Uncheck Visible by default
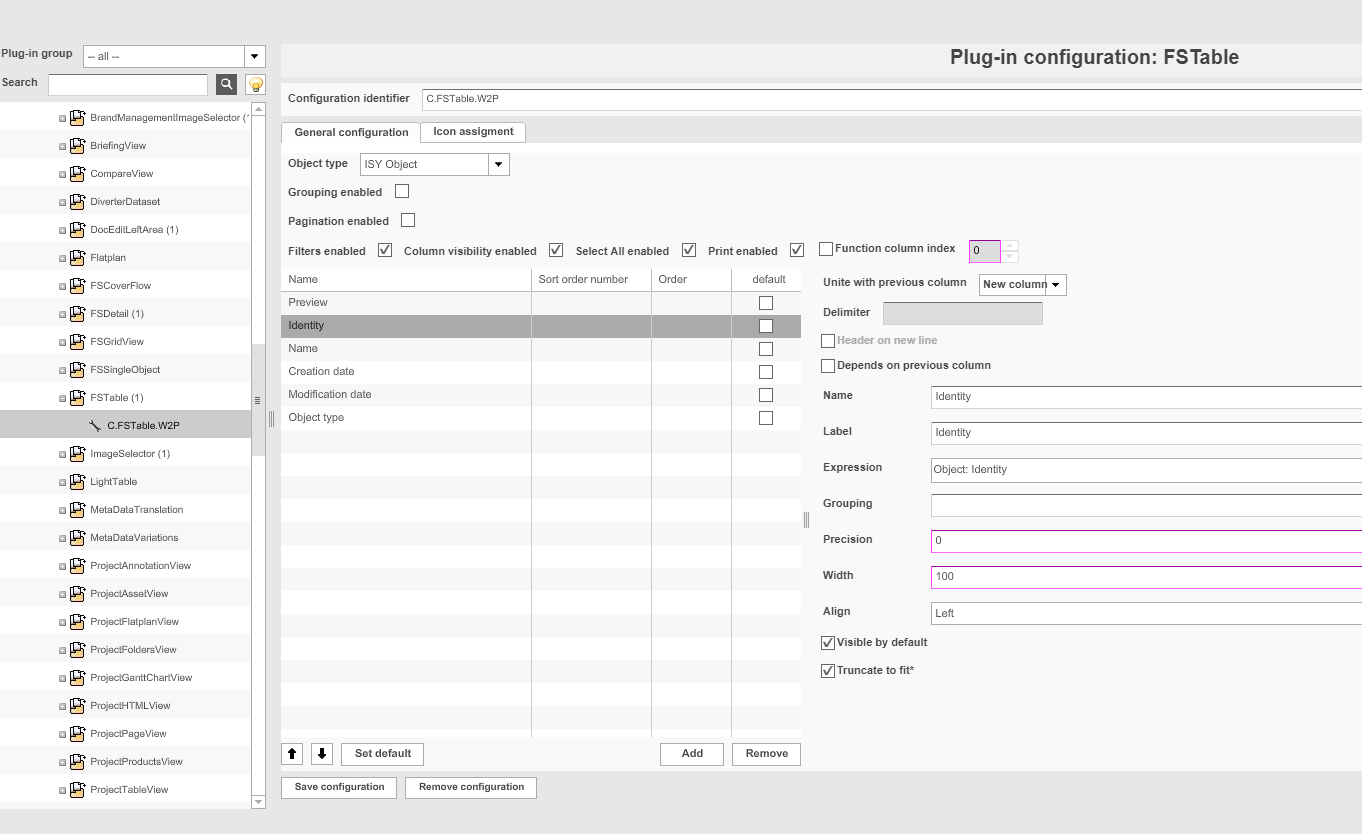1362x834 pixels. click(x=828, y=643)
